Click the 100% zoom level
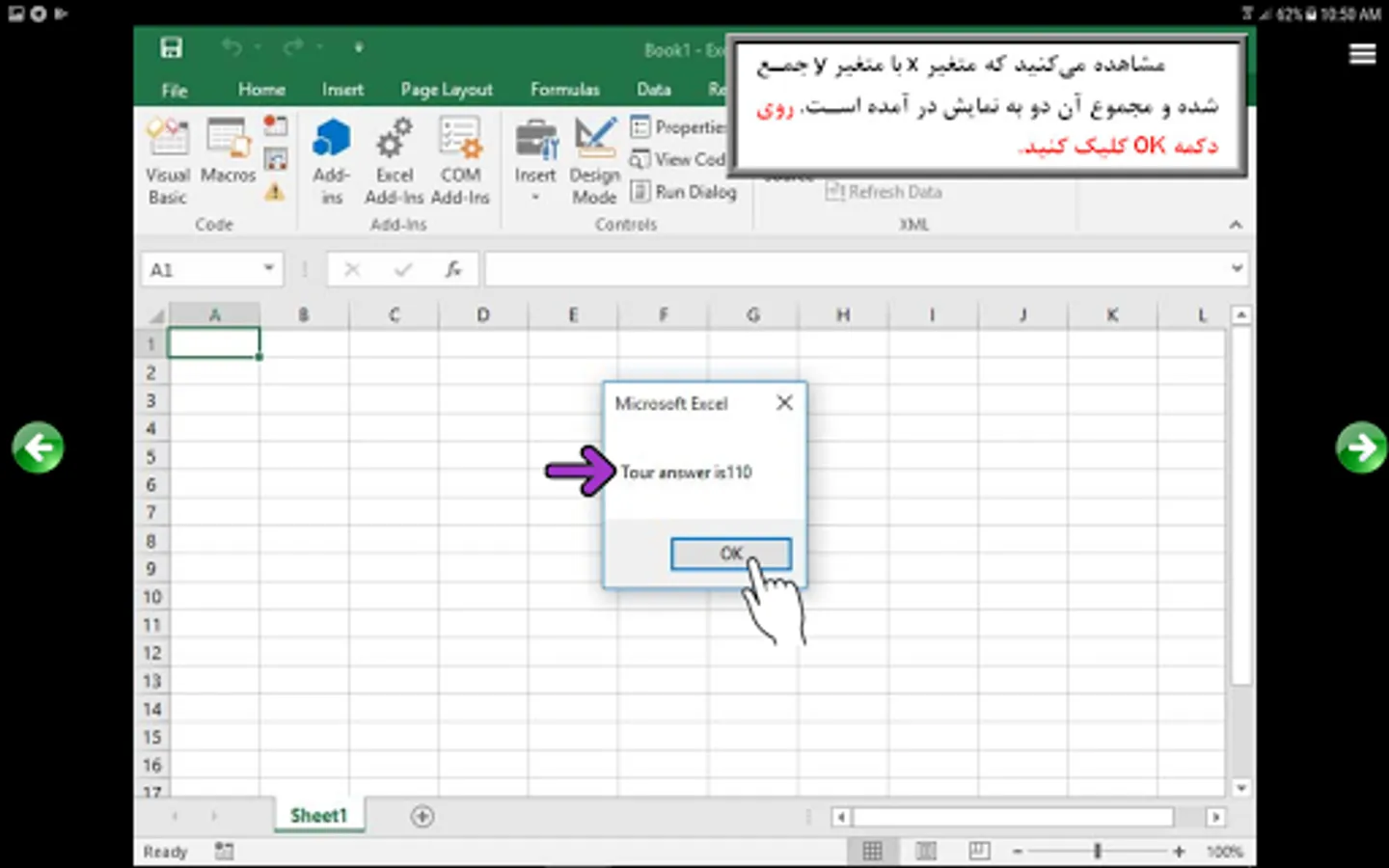The image size is (1389, 868). 1224,852
